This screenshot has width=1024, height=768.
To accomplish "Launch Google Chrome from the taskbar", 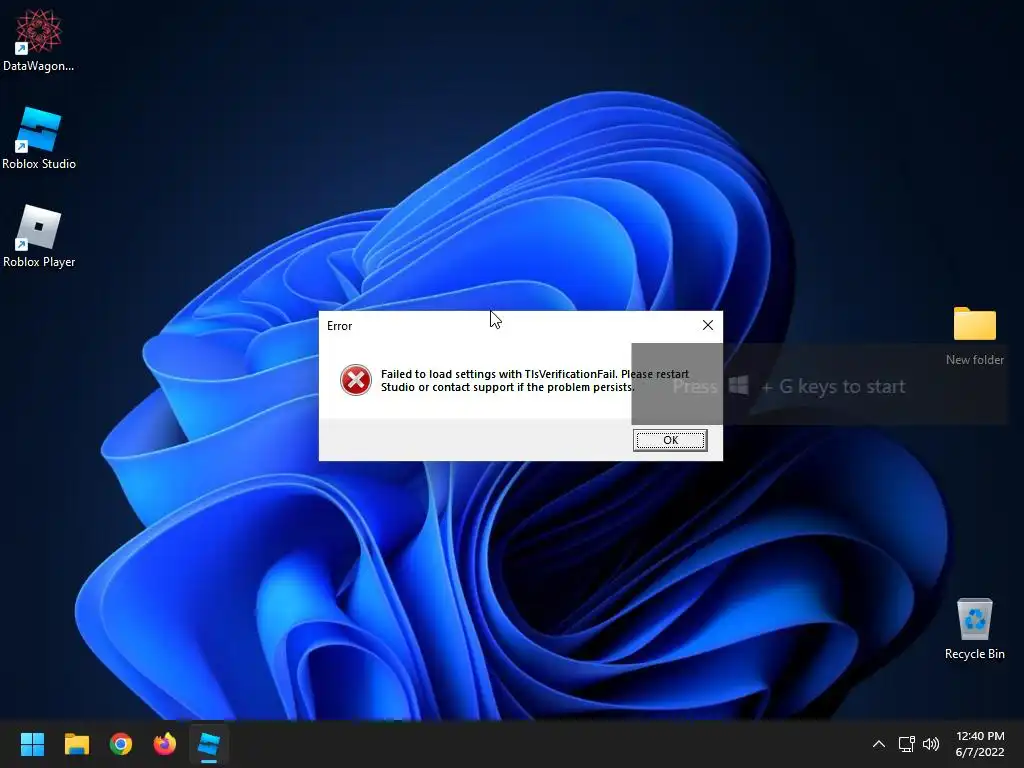I will 121,744.
